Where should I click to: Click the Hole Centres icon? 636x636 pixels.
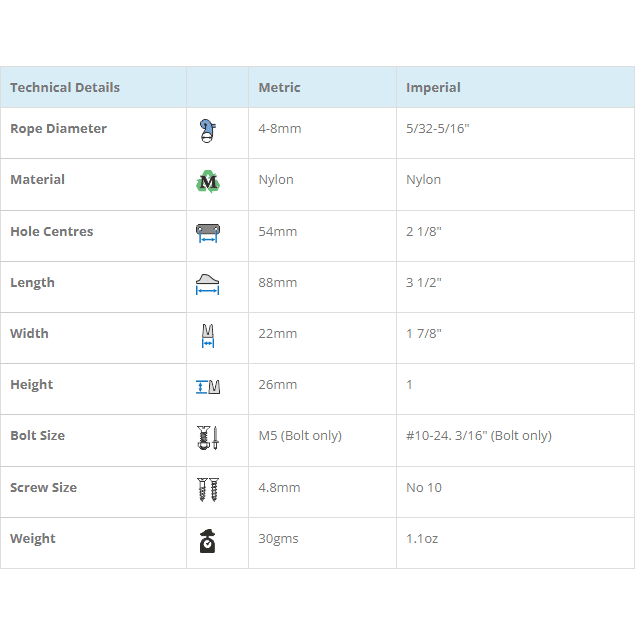pos(207,232)
